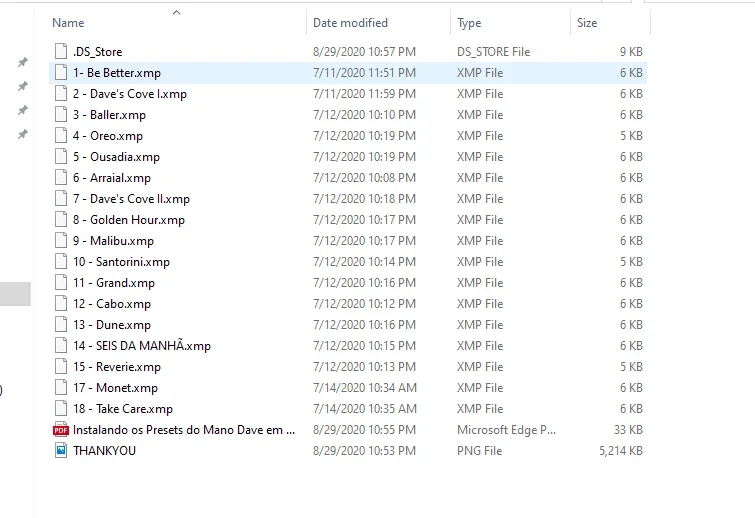Select the file name 7 - Dave's Cove II.xmp
Viewport: 755px width, 518px height.
click(131, 199)
